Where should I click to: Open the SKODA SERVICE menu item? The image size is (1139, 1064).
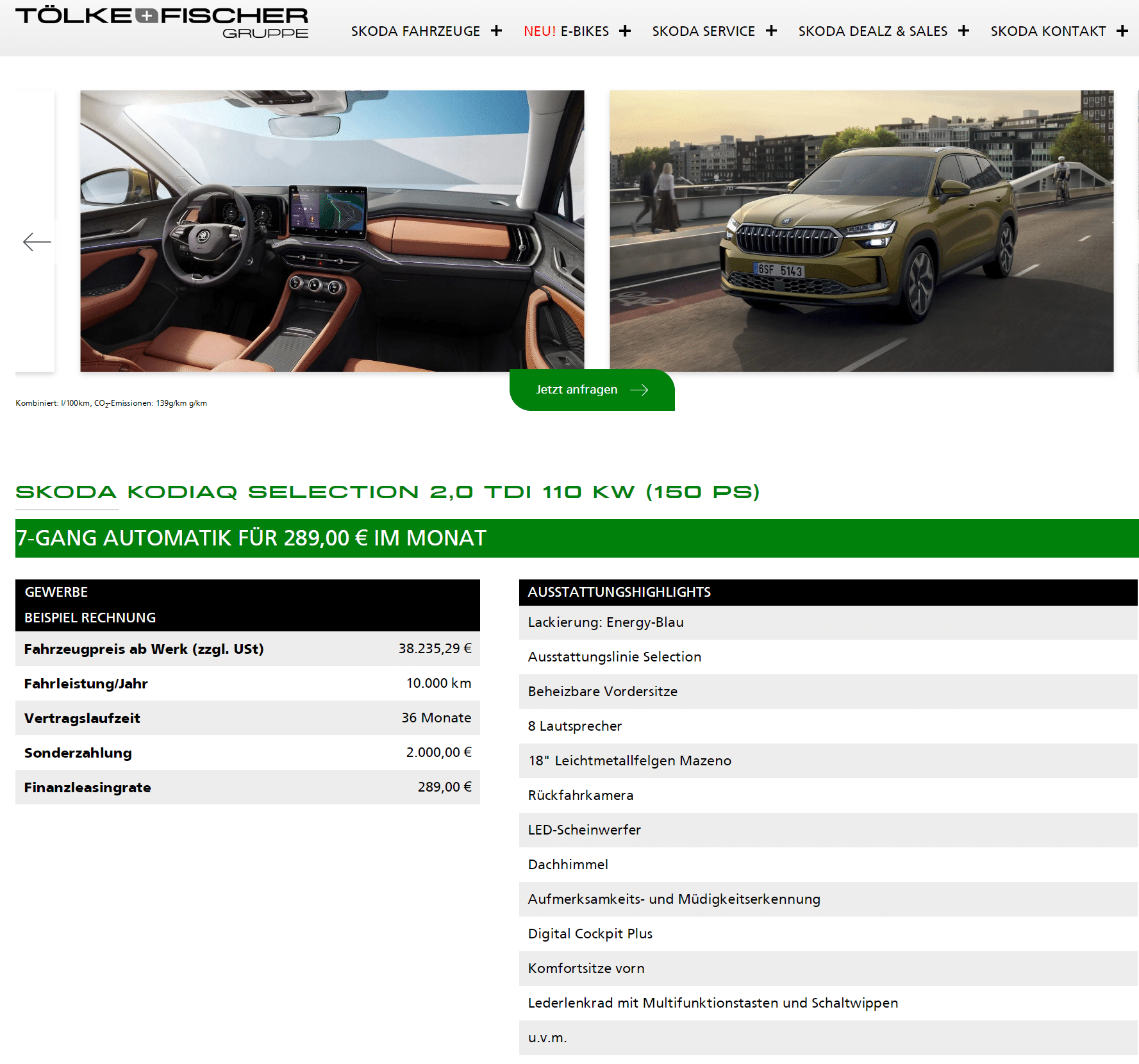coord(703,31)
